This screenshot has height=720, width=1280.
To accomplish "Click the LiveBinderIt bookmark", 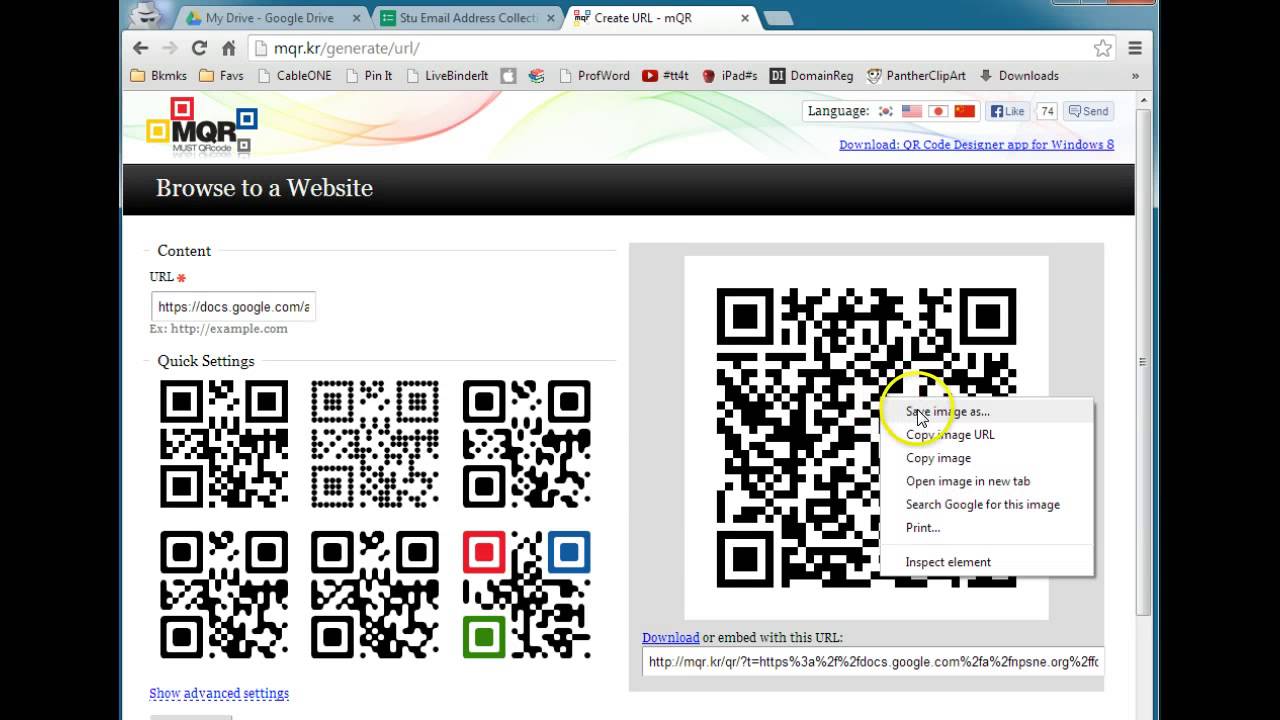I will point(447,76).
